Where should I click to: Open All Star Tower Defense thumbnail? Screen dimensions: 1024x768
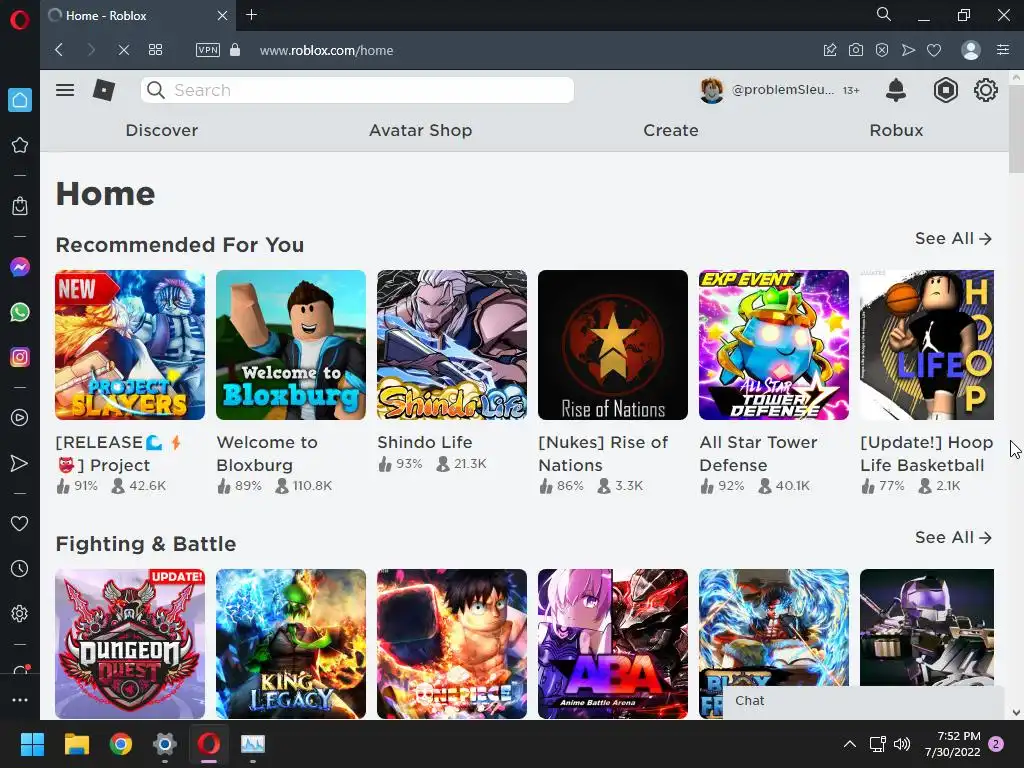click(774, 345)
